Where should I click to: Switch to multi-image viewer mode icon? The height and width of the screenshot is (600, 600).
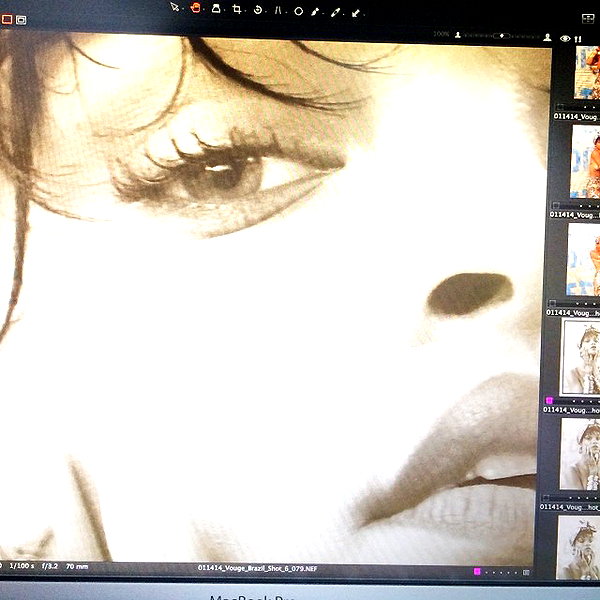point(21,20)
